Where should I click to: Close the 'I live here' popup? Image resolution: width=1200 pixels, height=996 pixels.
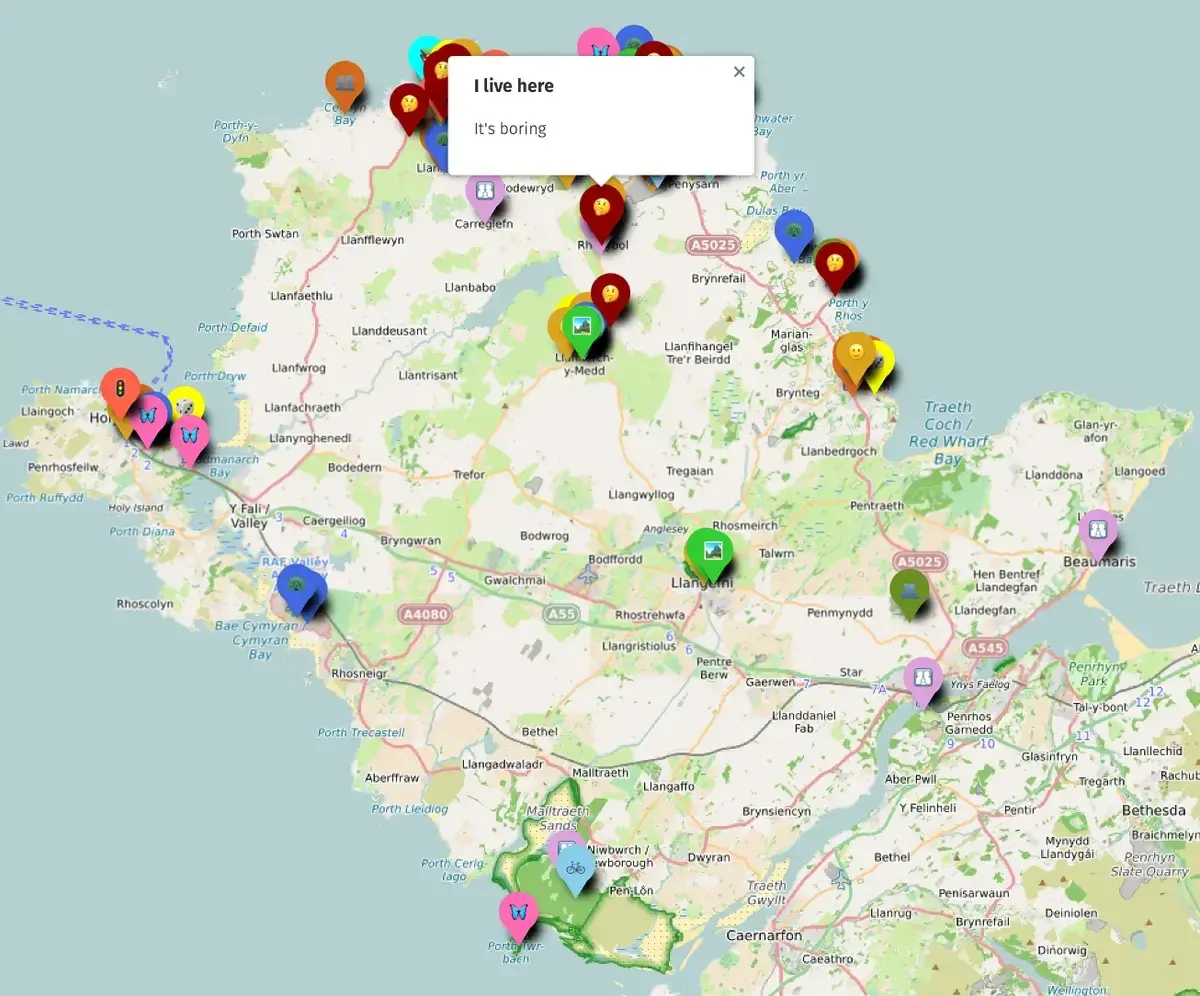point(739,72)
